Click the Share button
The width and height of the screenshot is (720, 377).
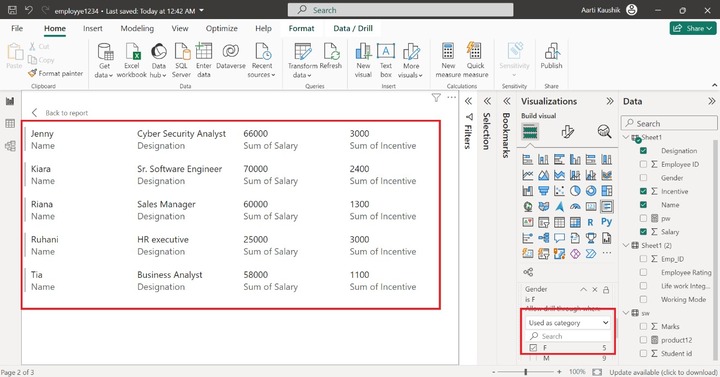click(692, 28)
